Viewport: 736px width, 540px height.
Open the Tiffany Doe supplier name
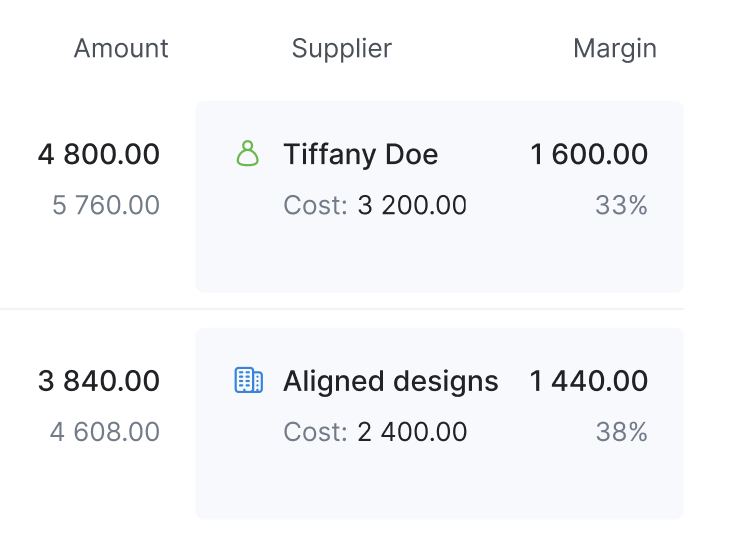point(360,154)
